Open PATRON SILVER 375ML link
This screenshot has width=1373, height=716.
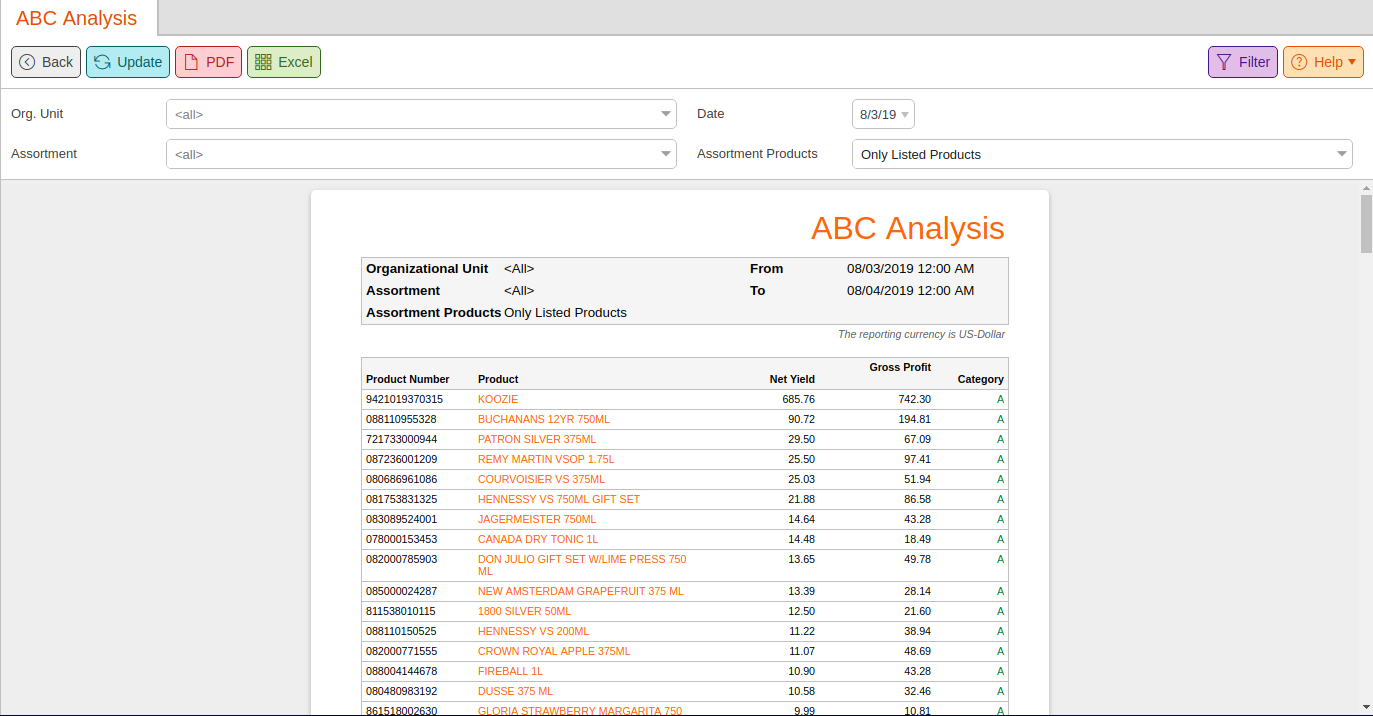pos(537,439)
